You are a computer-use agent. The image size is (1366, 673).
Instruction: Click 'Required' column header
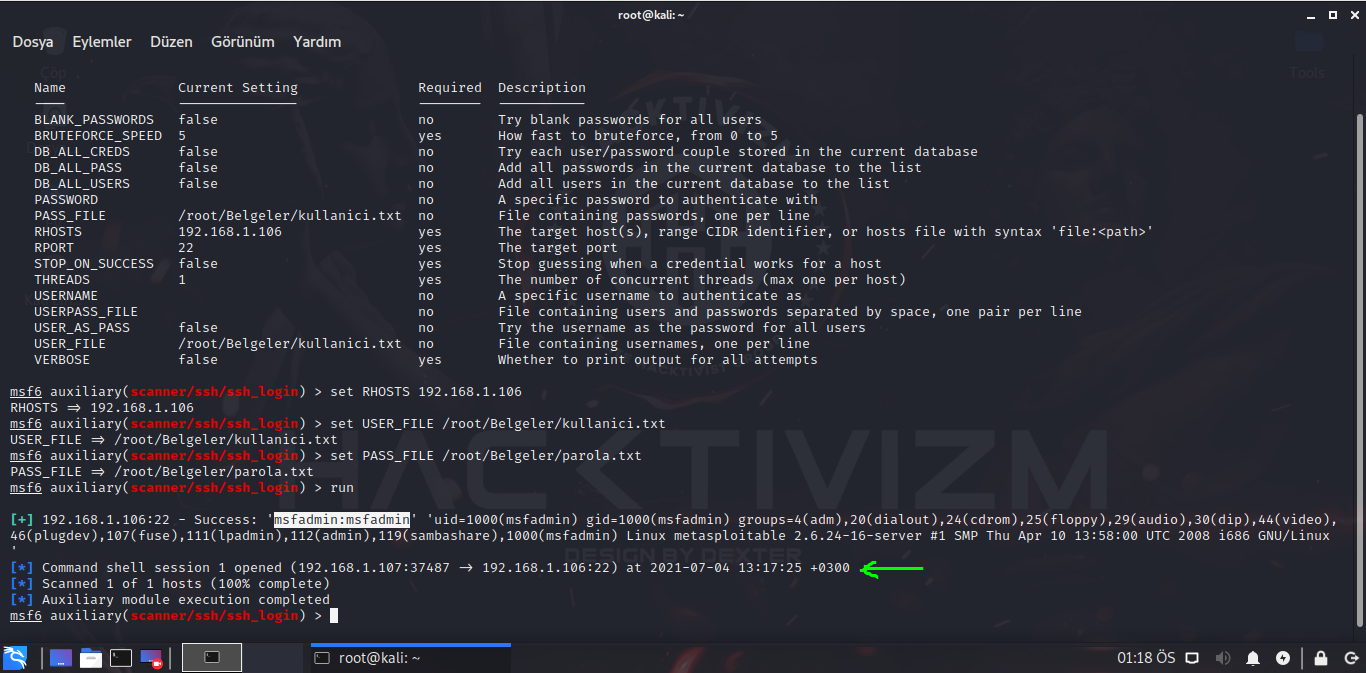click(450, 88)
